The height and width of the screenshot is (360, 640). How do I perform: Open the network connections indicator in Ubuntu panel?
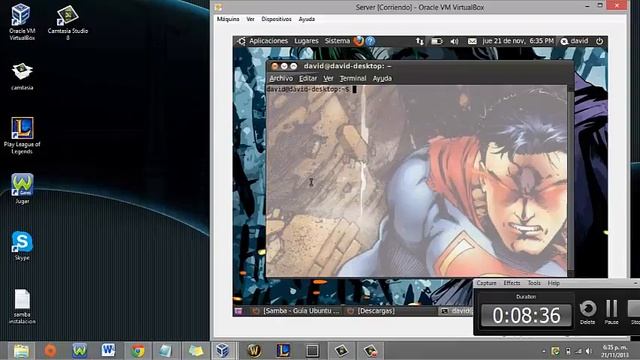click(x=420, y=41)
